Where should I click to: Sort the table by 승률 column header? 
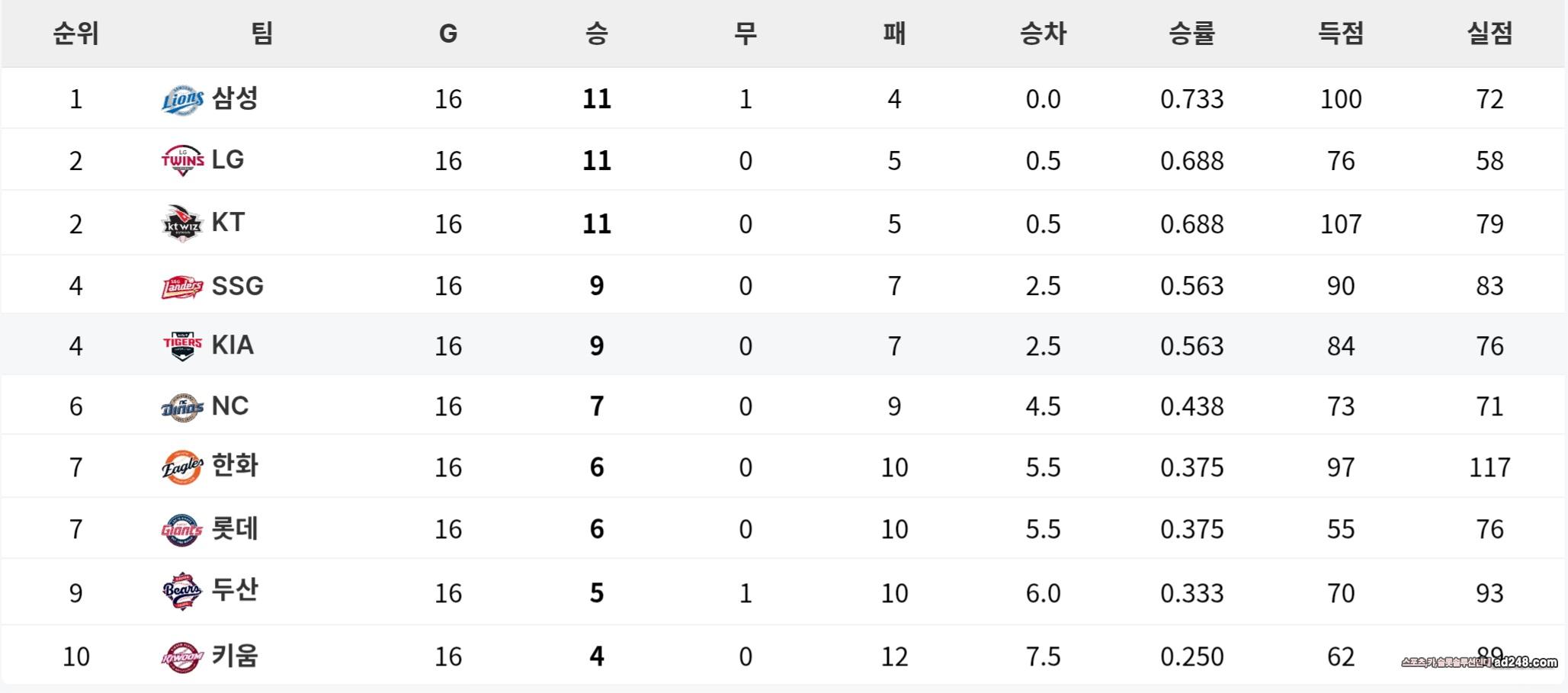point(1191,34)
